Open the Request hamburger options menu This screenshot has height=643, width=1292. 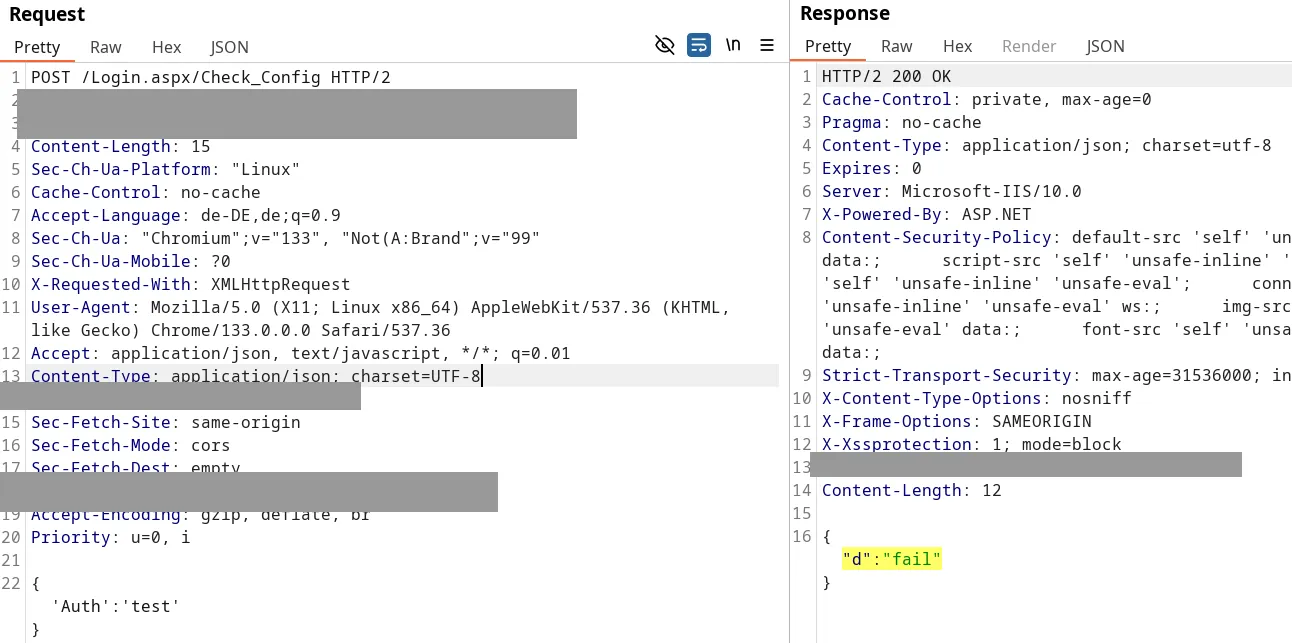(767, 45)
